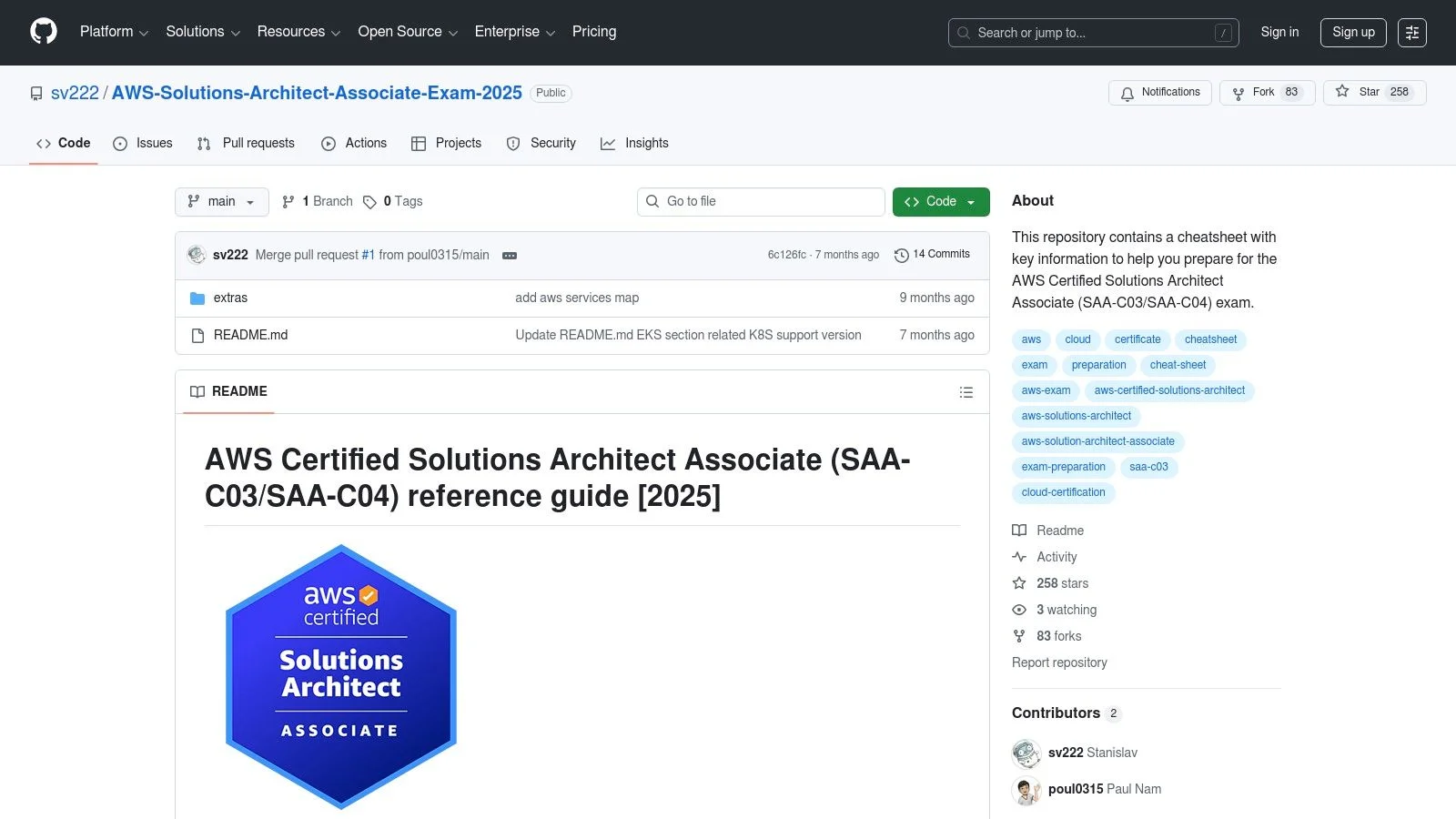Click the aws-certified-solutions-architect topic tag
The height and width of the screenshot is (819, 1456).
(x=1169, y=391)
